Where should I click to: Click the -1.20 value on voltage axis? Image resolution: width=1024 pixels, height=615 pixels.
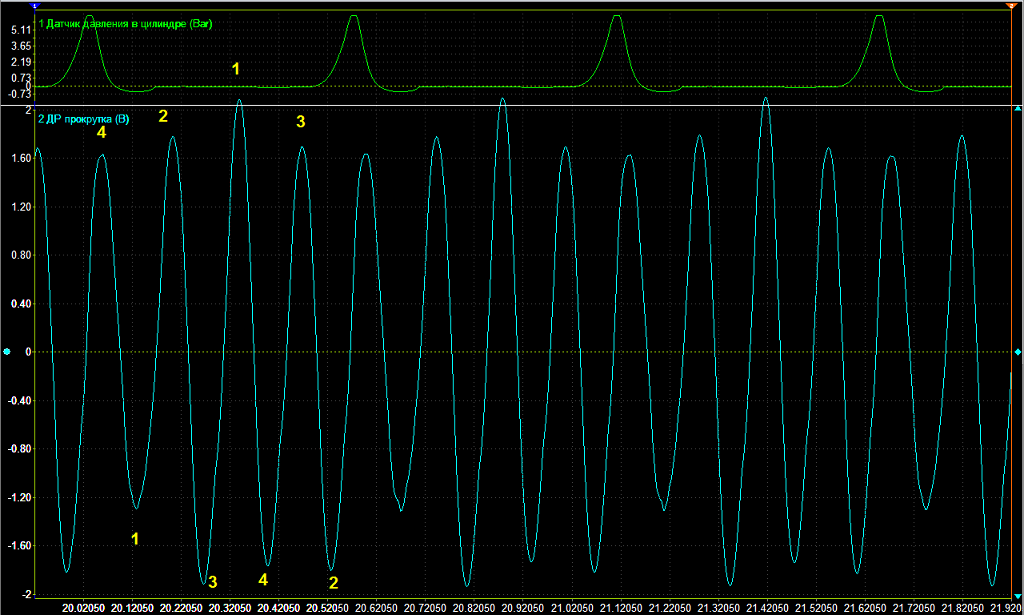pos(20,497)
